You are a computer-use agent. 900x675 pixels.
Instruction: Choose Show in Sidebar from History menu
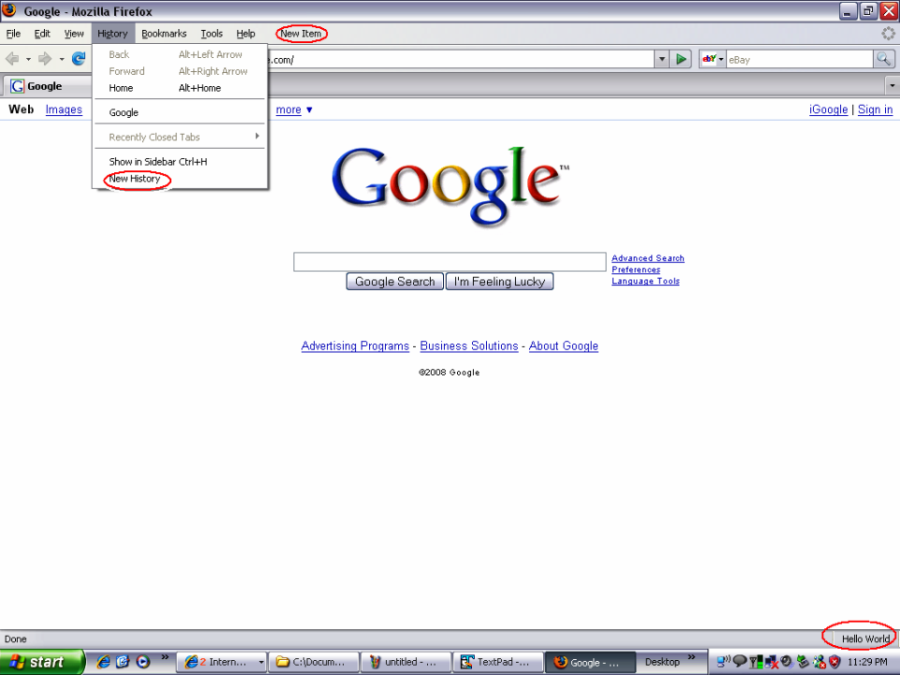(x=180, y=162)
